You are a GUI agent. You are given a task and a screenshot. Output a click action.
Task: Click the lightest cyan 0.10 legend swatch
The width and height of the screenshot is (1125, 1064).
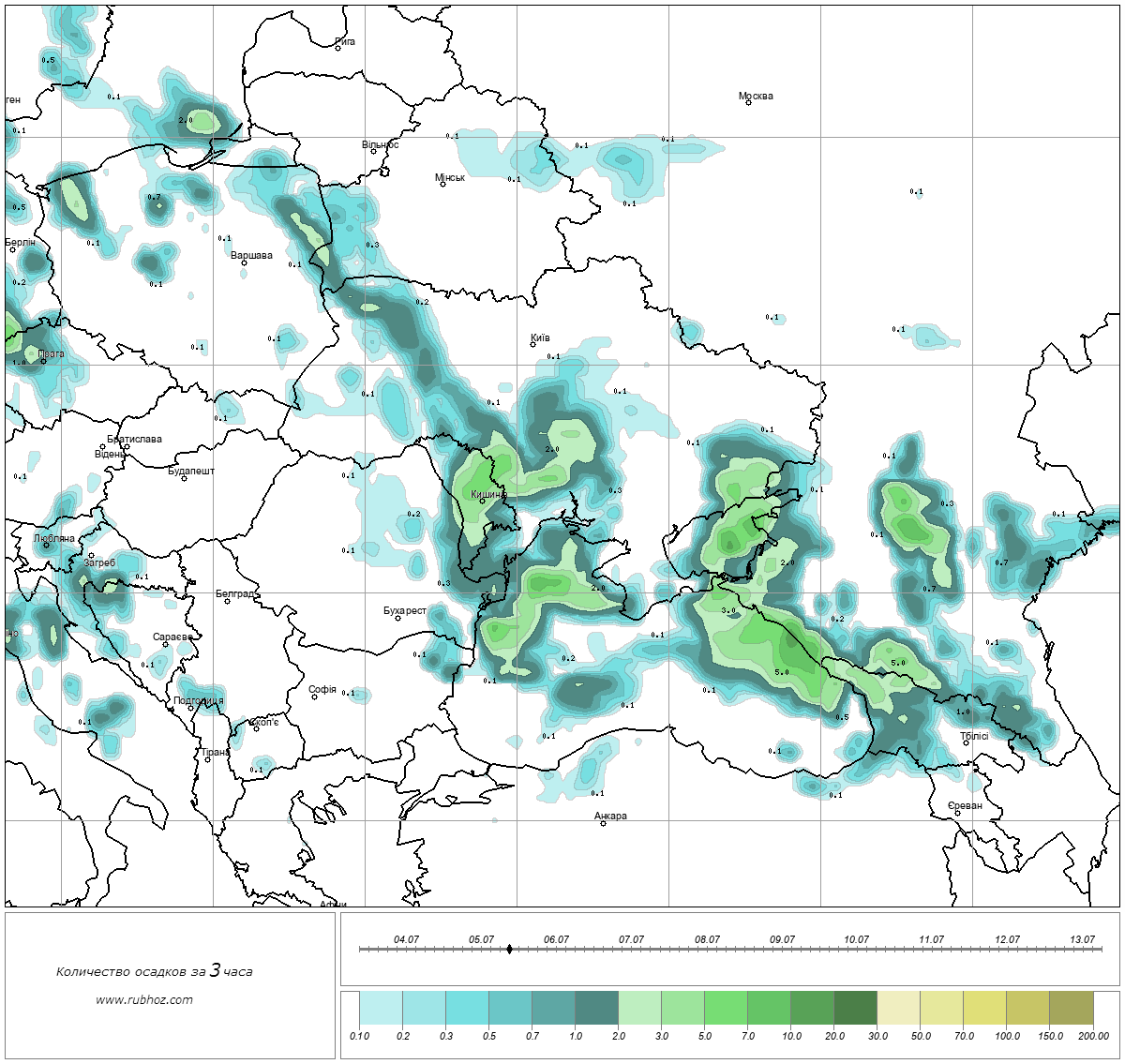(x=381, y=1010)
